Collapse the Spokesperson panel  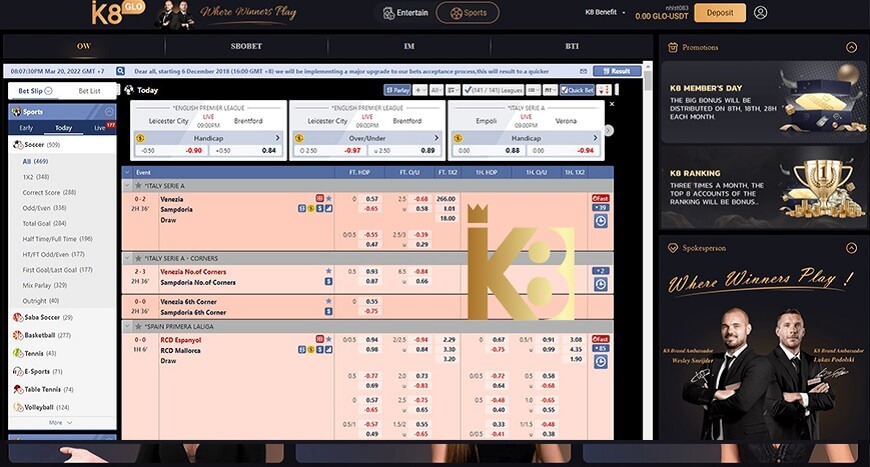(852, 248)
